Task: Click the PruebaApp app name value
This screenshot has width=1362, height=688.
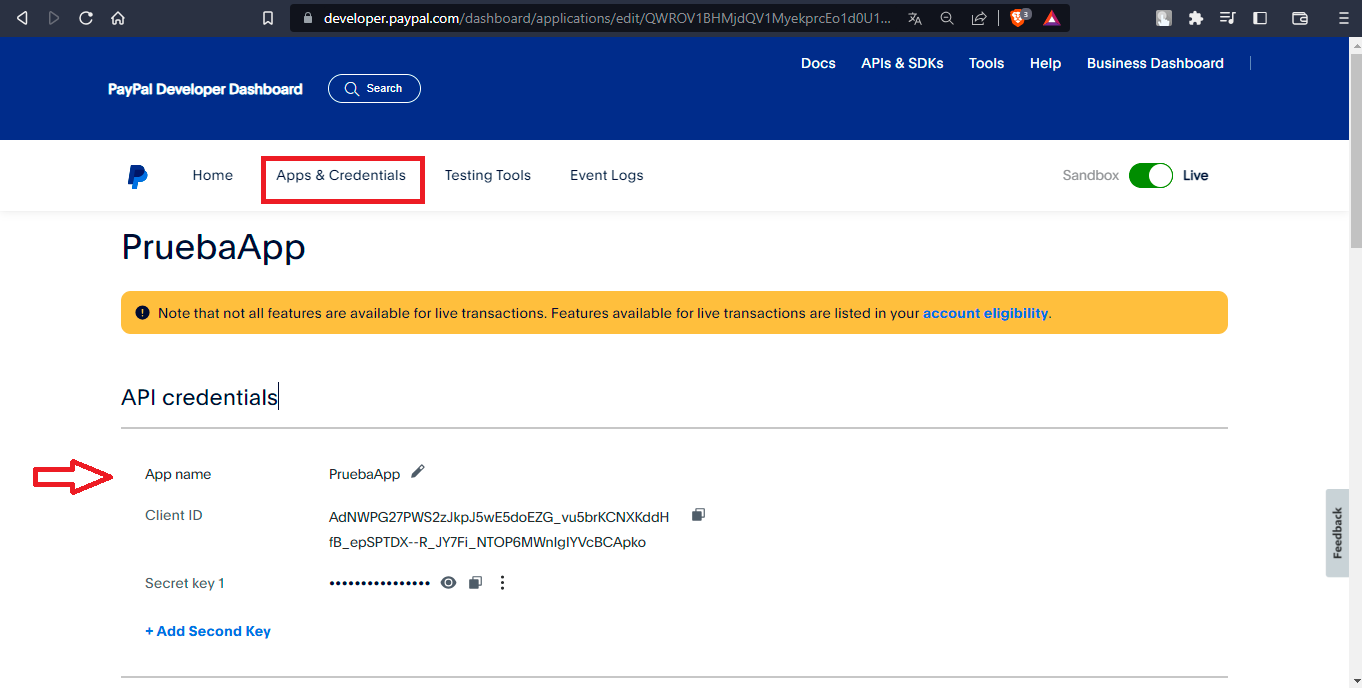Action: (x=364, y=474)
